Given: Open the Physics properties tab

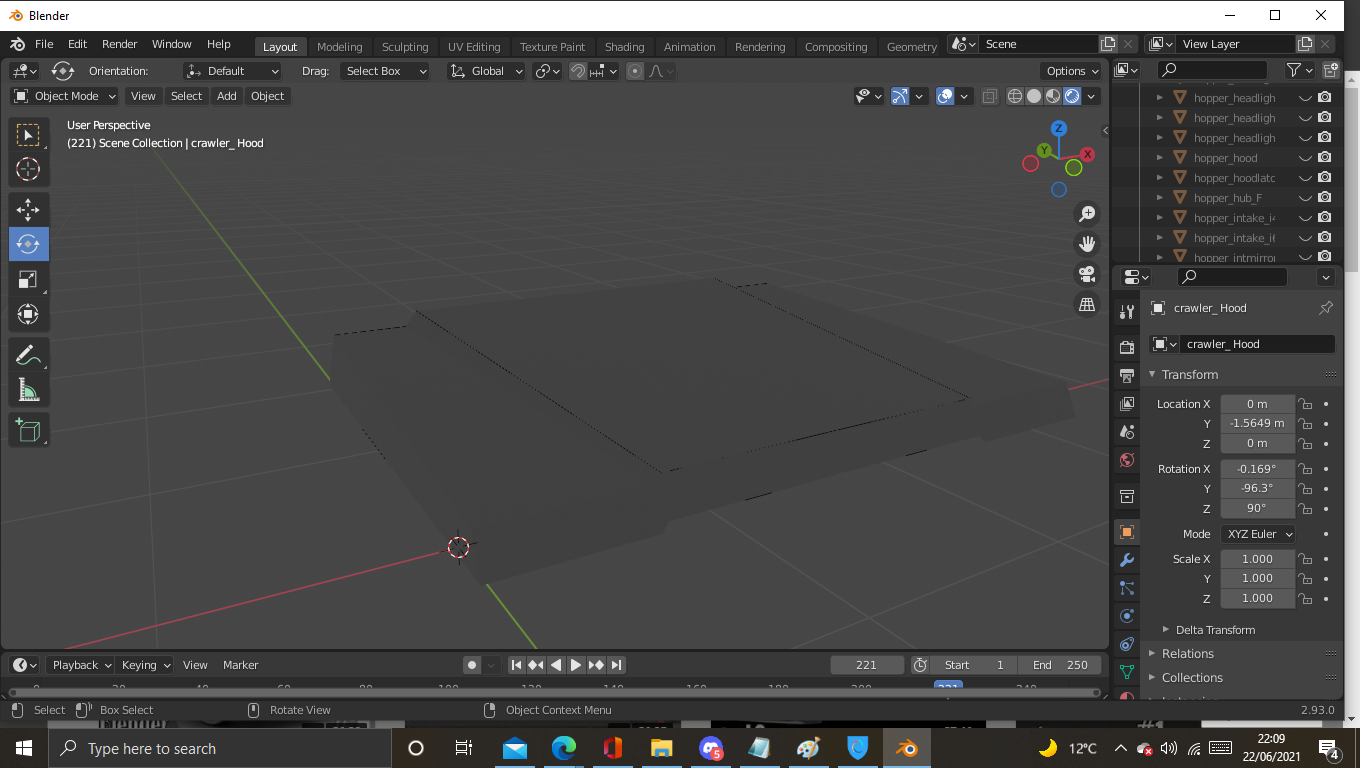Looking at the screenshot, I should [1127, 616].
